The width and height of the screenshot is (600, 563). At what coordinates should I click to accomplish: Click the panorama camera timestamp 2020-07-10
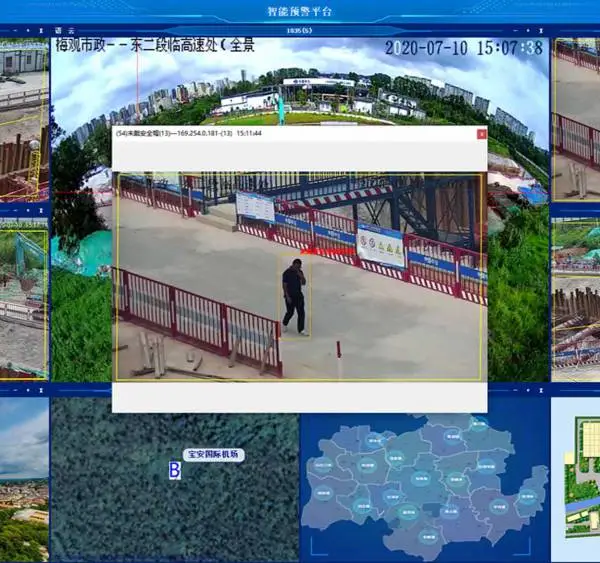pyautogui.click(x=464, y=48)
